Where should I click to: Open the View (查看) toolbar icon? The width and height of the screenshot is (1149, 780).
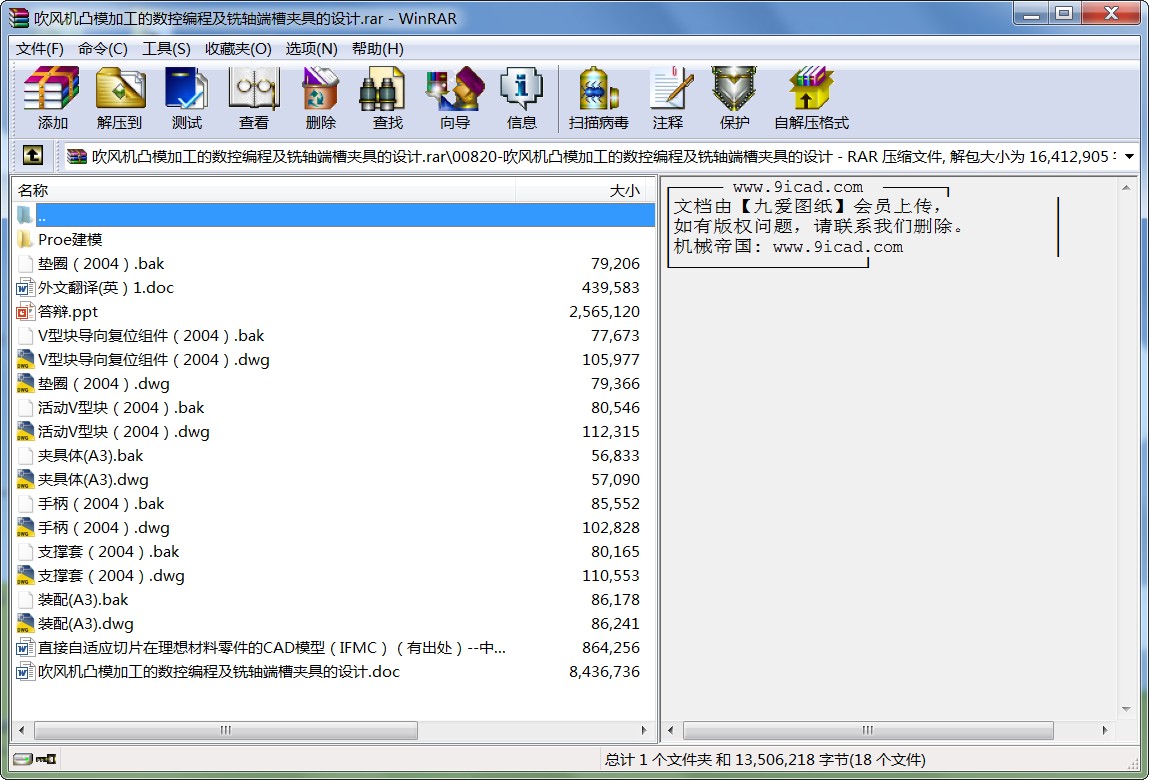(x=253, y=98)
